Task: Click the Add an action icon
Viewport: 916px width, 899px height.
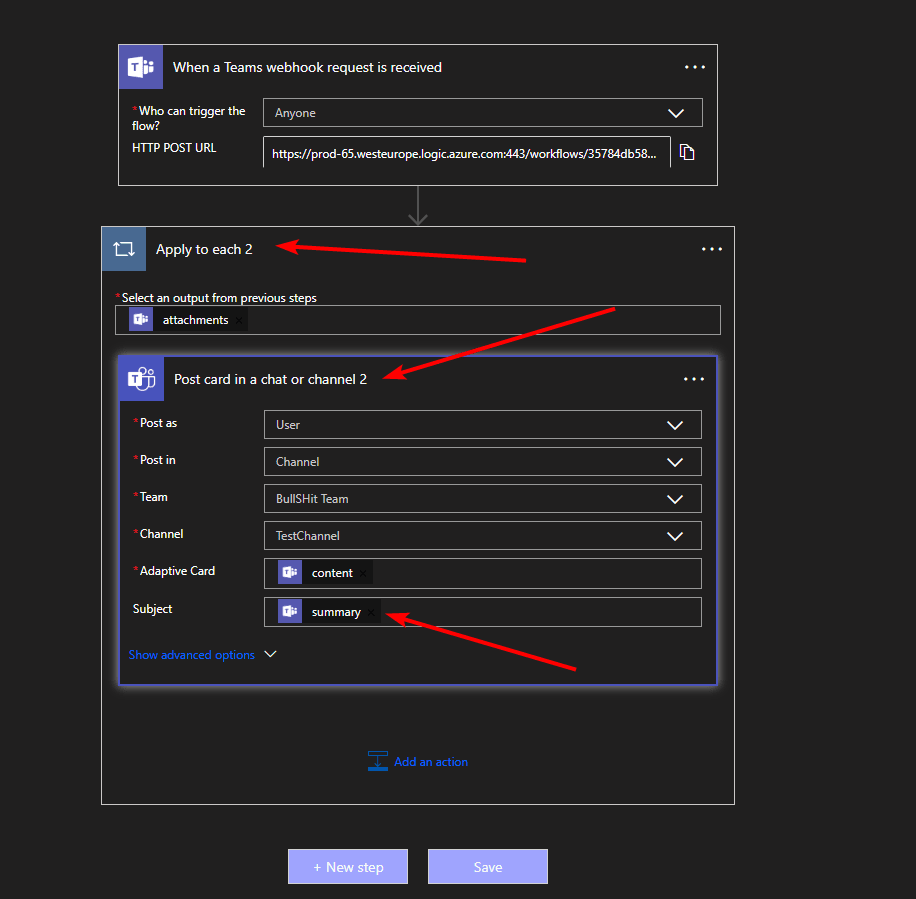Action: [x=377, y=761]
